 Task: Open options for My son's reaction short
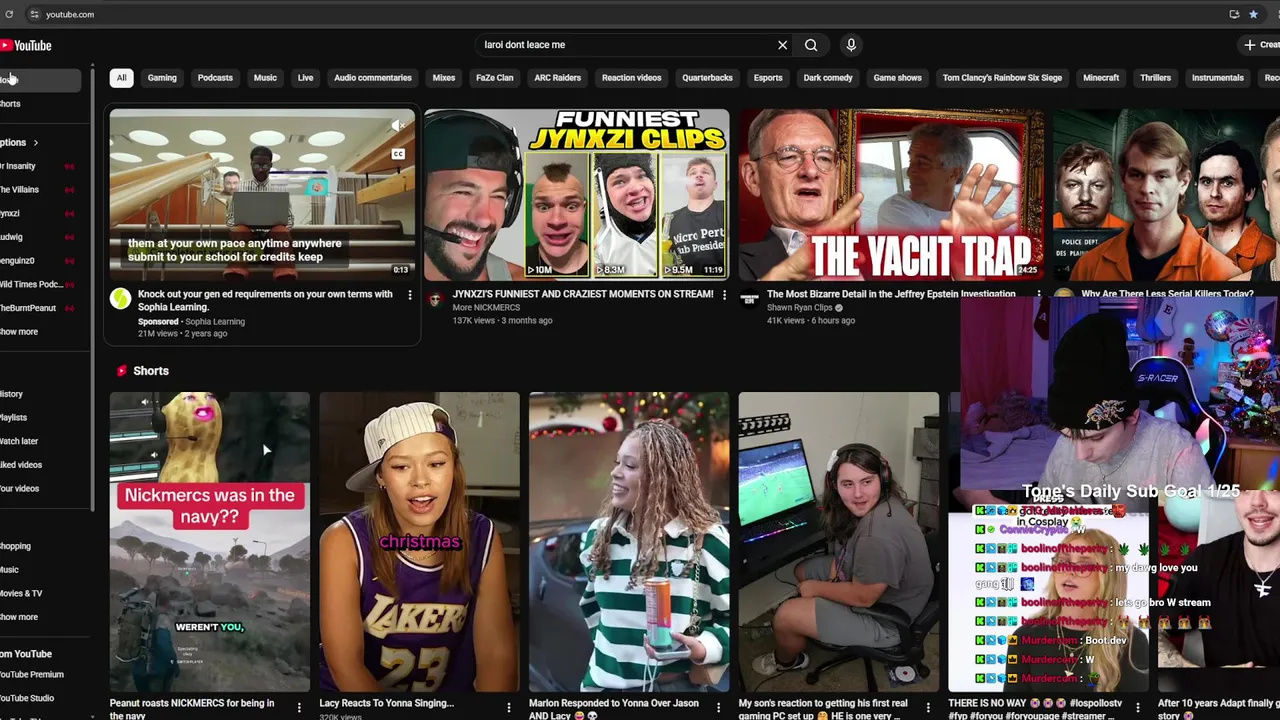(927, 708)
